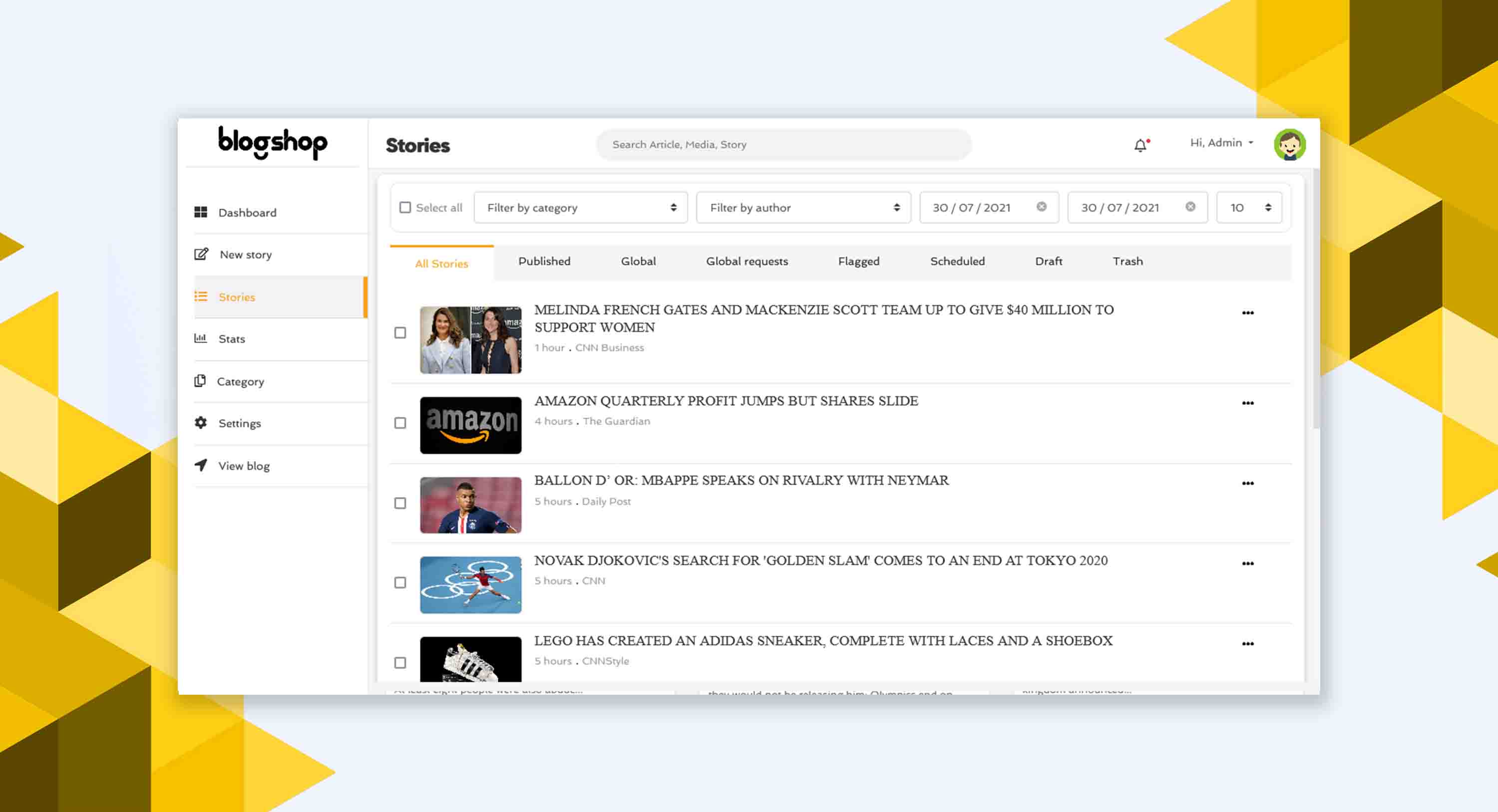1498x812 pixels.
Task: Check the Amazon quarterly profit story checkbox
Action: [x=400, y=423]
